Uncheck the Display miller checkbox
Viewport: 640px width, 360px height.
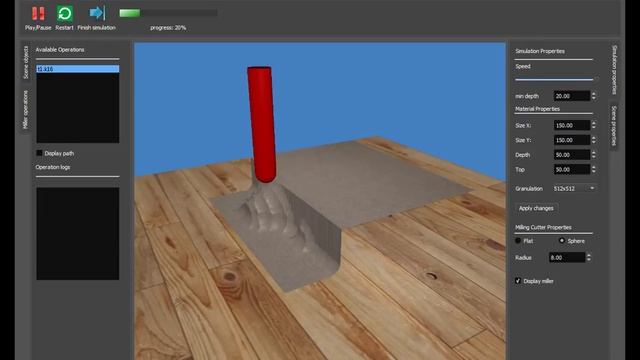click(x=518, y=281)
